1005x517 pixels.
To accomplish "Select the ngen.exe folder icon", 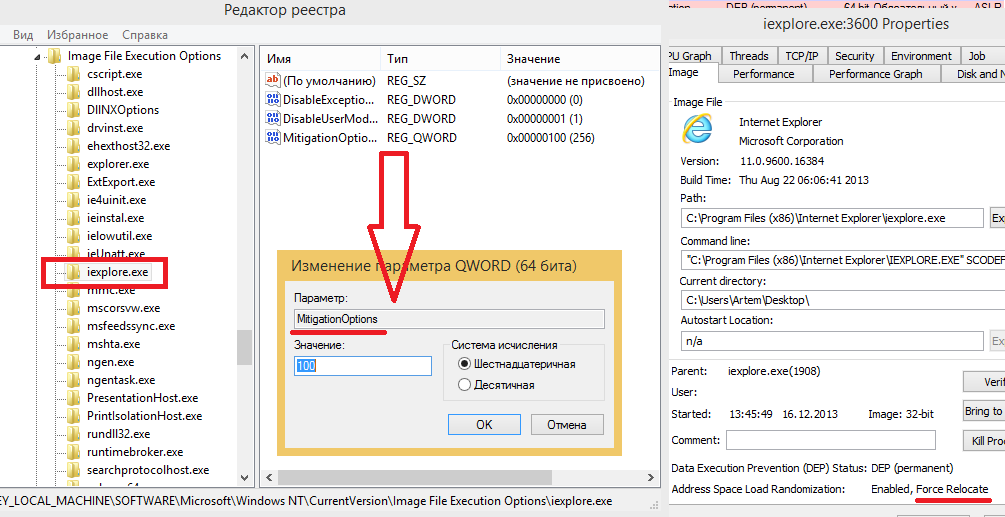I will point(74,361).
